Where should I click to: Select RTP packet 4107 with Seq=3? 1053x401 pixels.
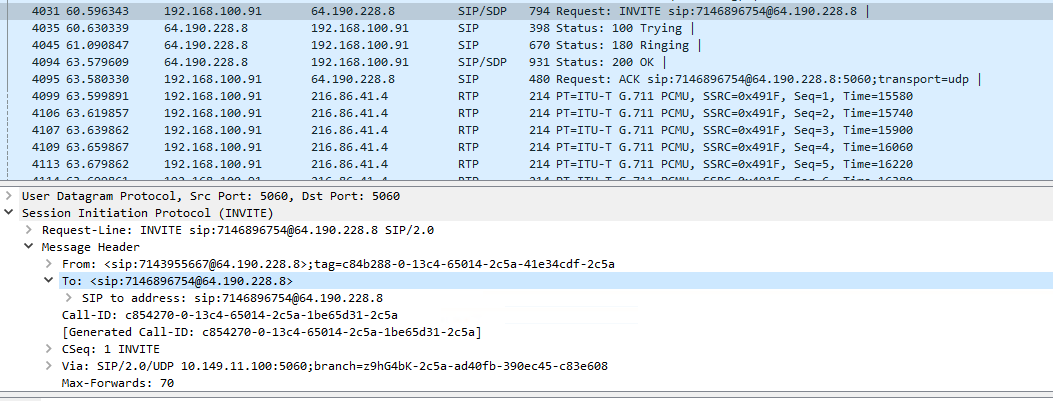click(526, 130)
